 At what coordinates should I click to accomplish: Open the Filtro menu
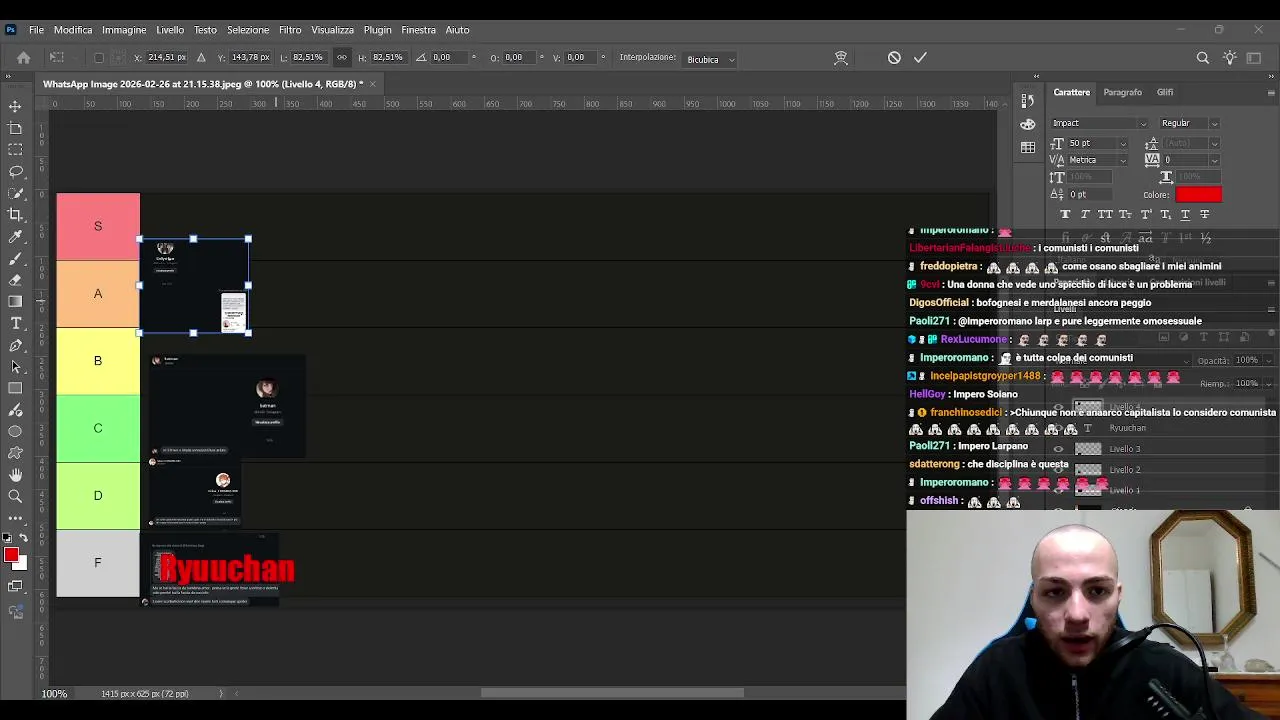click(290, 30)
